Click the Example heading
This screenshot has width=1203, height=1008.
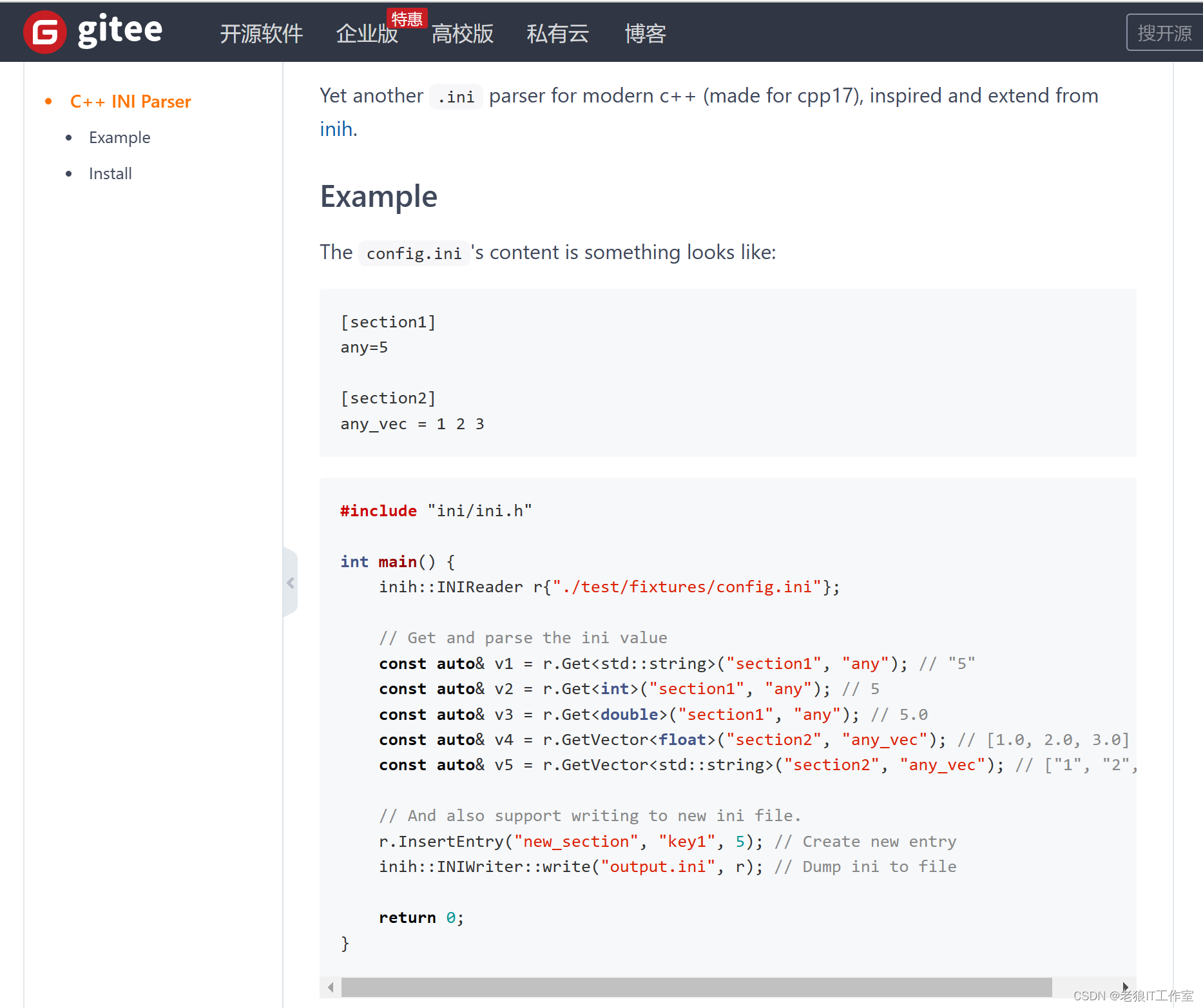(379, 197)
